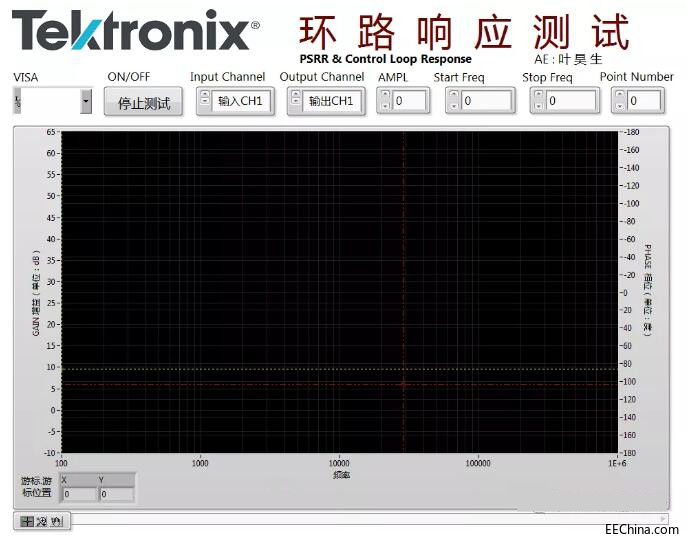Increase Start Freq with up arrow
The width and height of the screenshot is (687, 542).
(454, 96)
